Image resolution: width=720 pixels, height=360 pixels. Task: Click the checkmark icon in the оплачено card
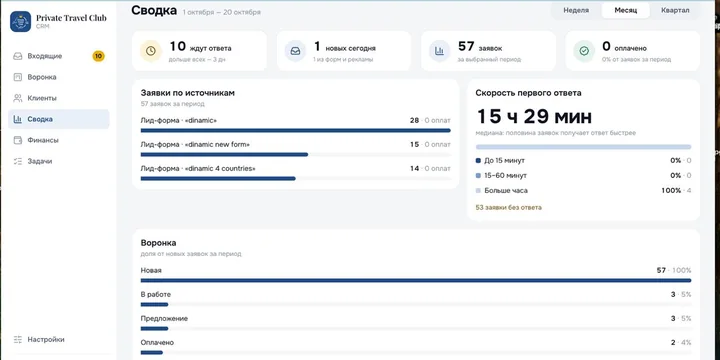(x=584, y=51)
